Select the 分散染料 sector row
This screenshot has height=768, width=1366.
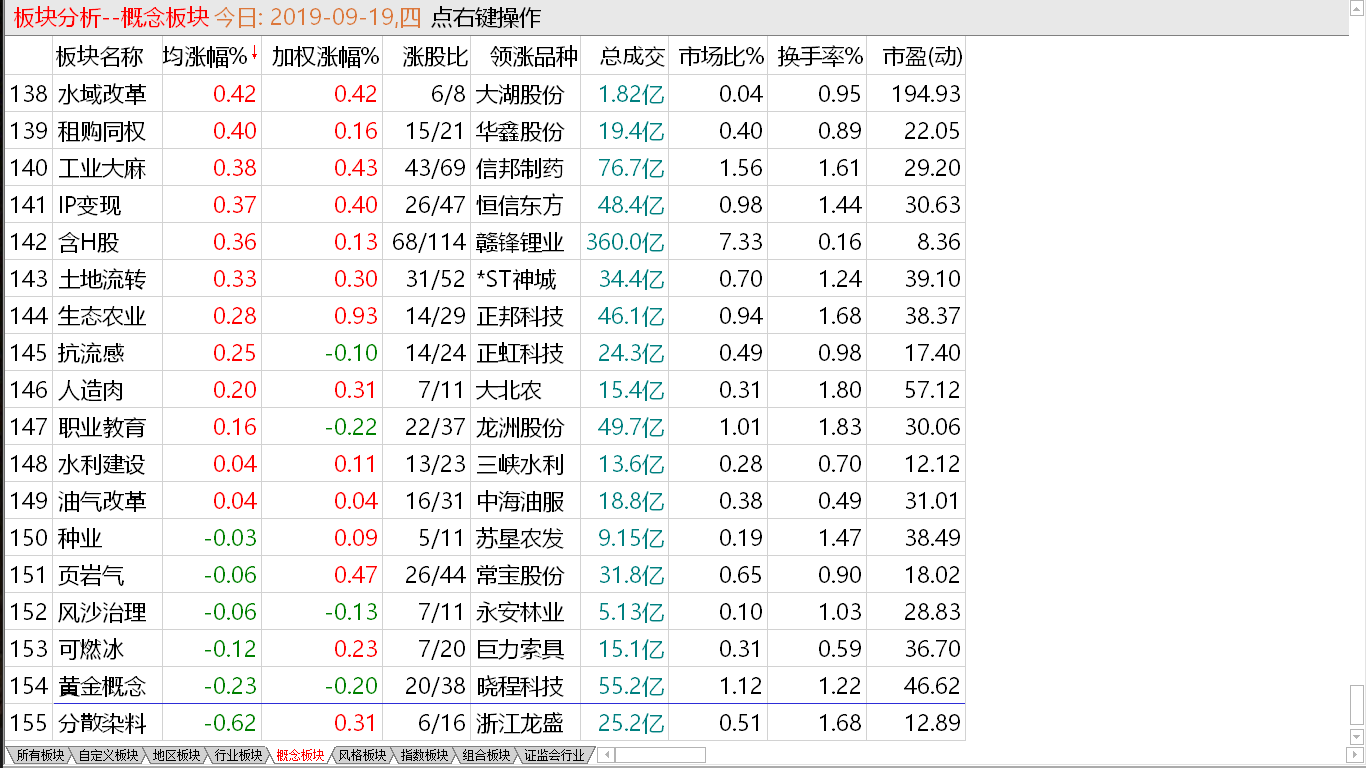click(485, 723)
